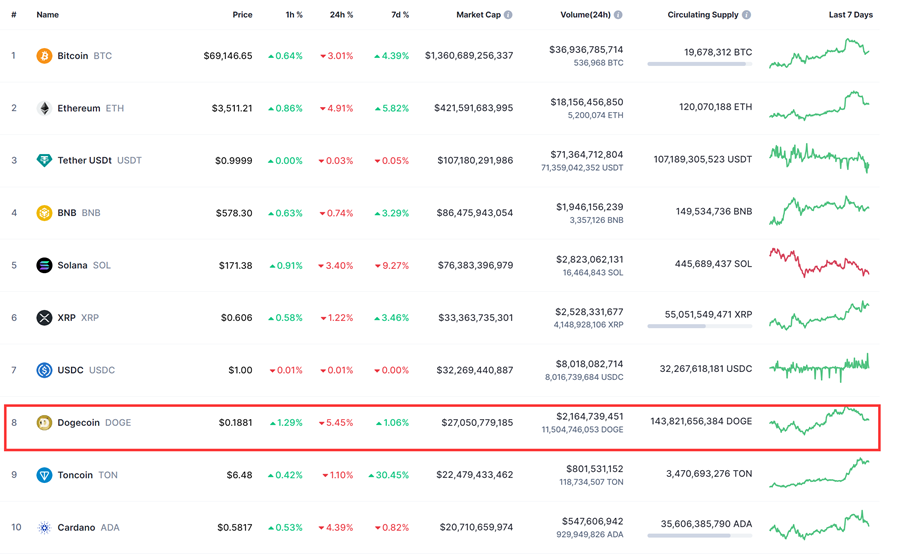This screenshot has height=554, width=900.
Task: Click the Circulating Supply info icon
Action: click(746, 15)
